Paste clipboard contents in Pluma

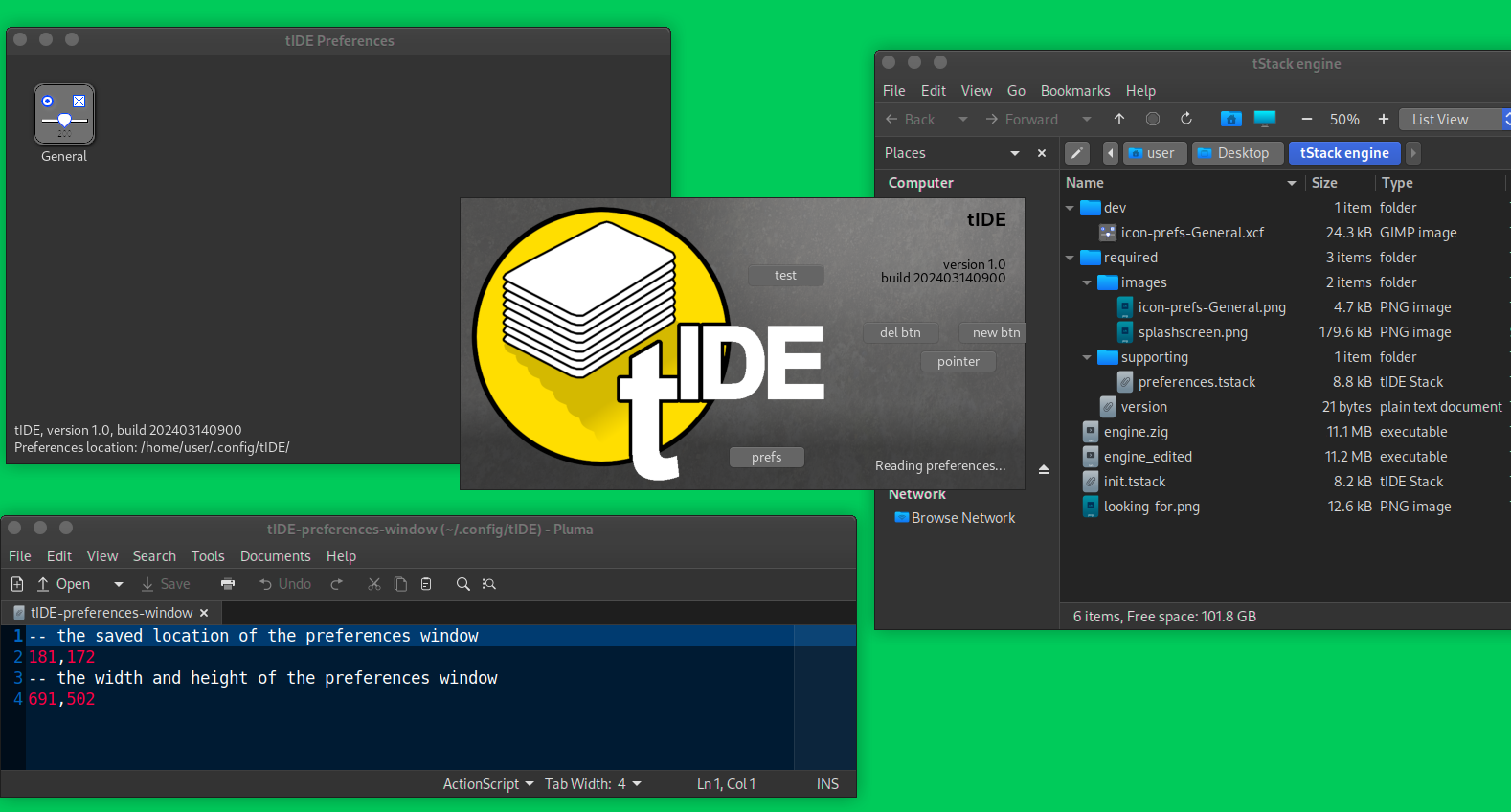point(426,584)
